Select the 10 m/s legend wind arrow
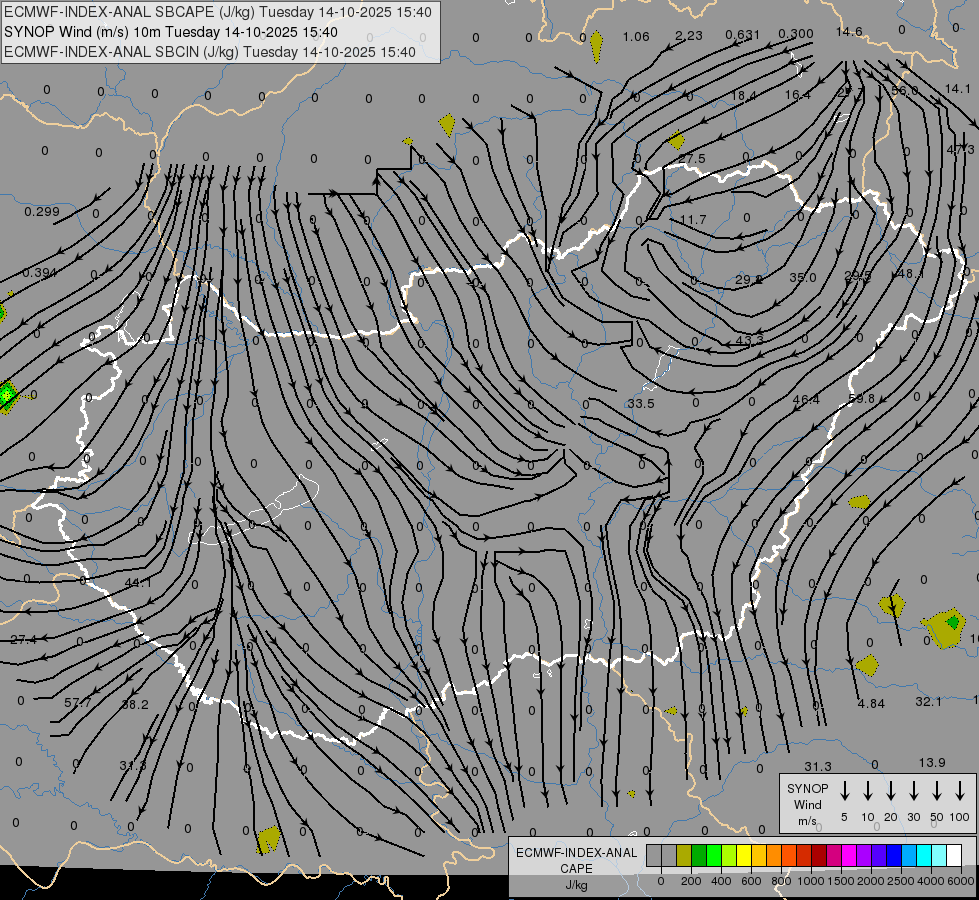 tap(867, 791)
